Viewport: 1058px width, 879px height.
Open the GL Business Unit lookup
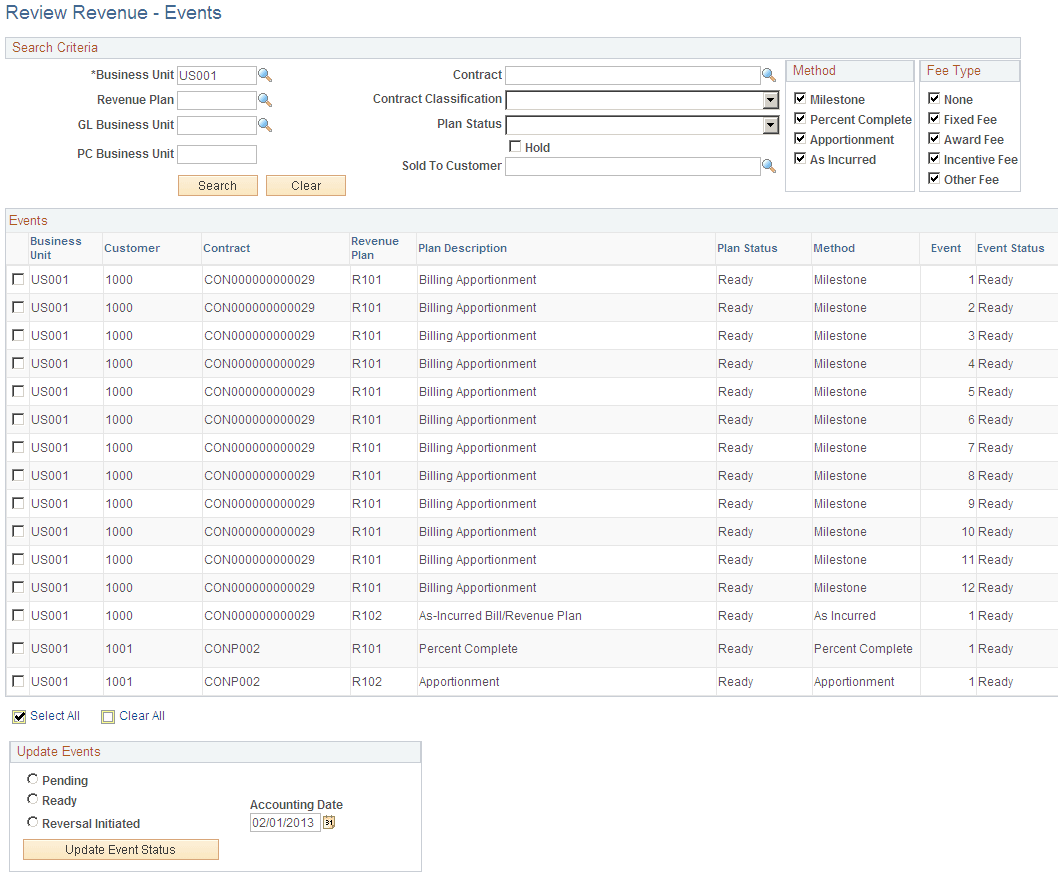point(265,124)
